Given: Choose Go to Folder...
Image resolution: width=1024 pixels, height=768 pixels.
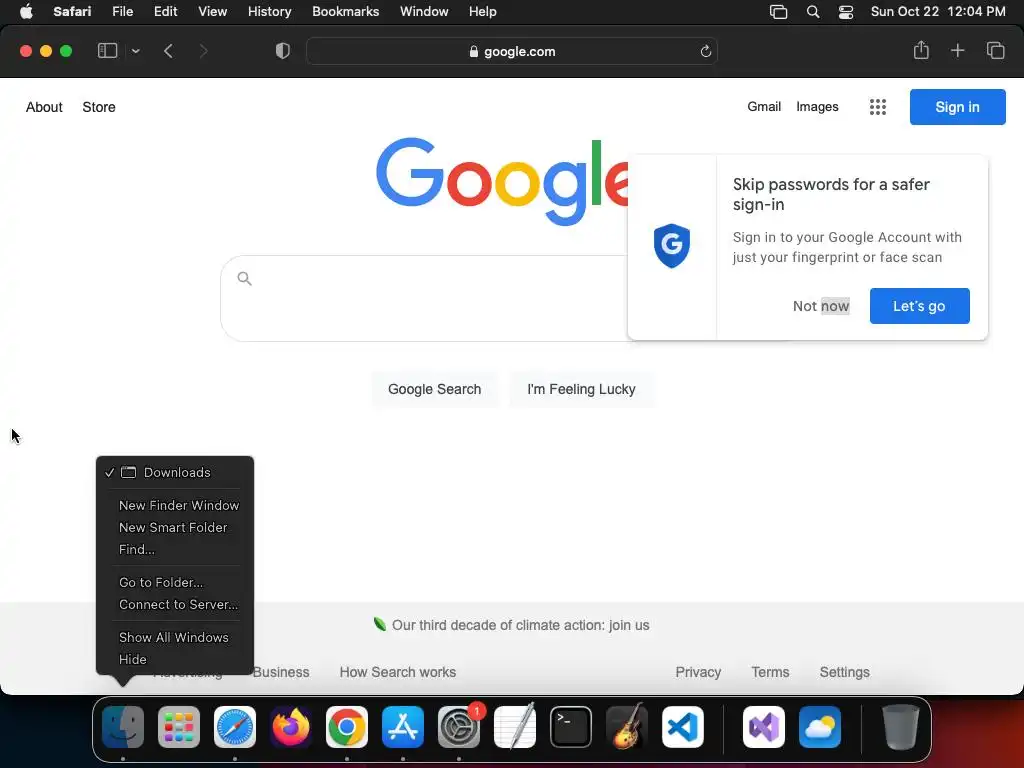Looking at the screenshot, I should [175, 583].
